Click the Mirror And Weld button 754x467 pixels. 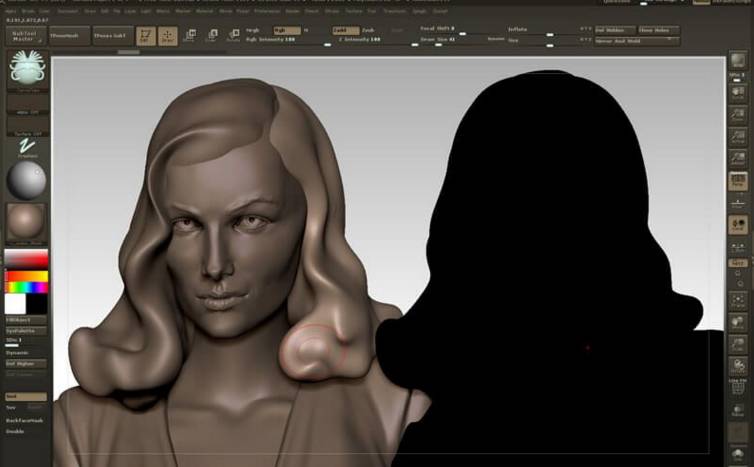(x=637, y=41)
